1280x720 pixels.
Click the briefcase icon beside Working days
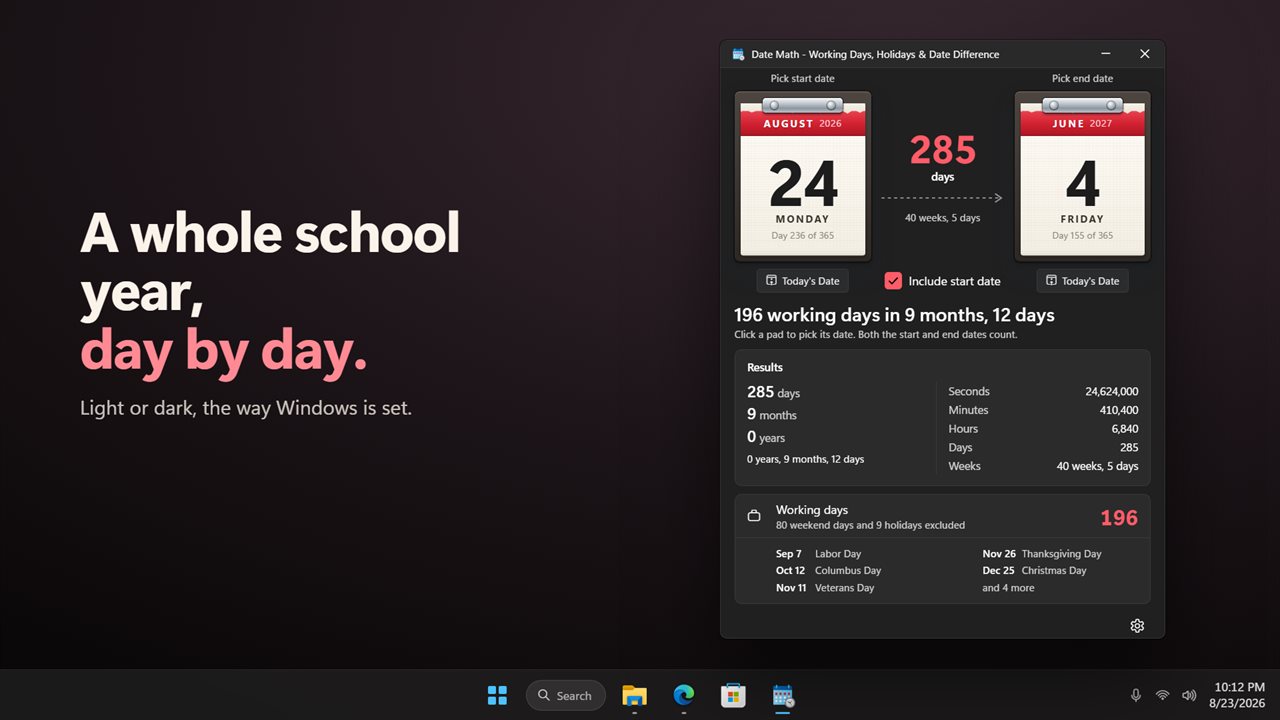click(x=754, y=517)
